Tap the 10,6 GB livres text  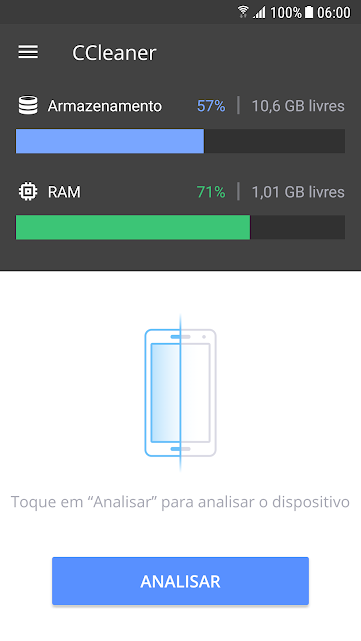[298, 106]
